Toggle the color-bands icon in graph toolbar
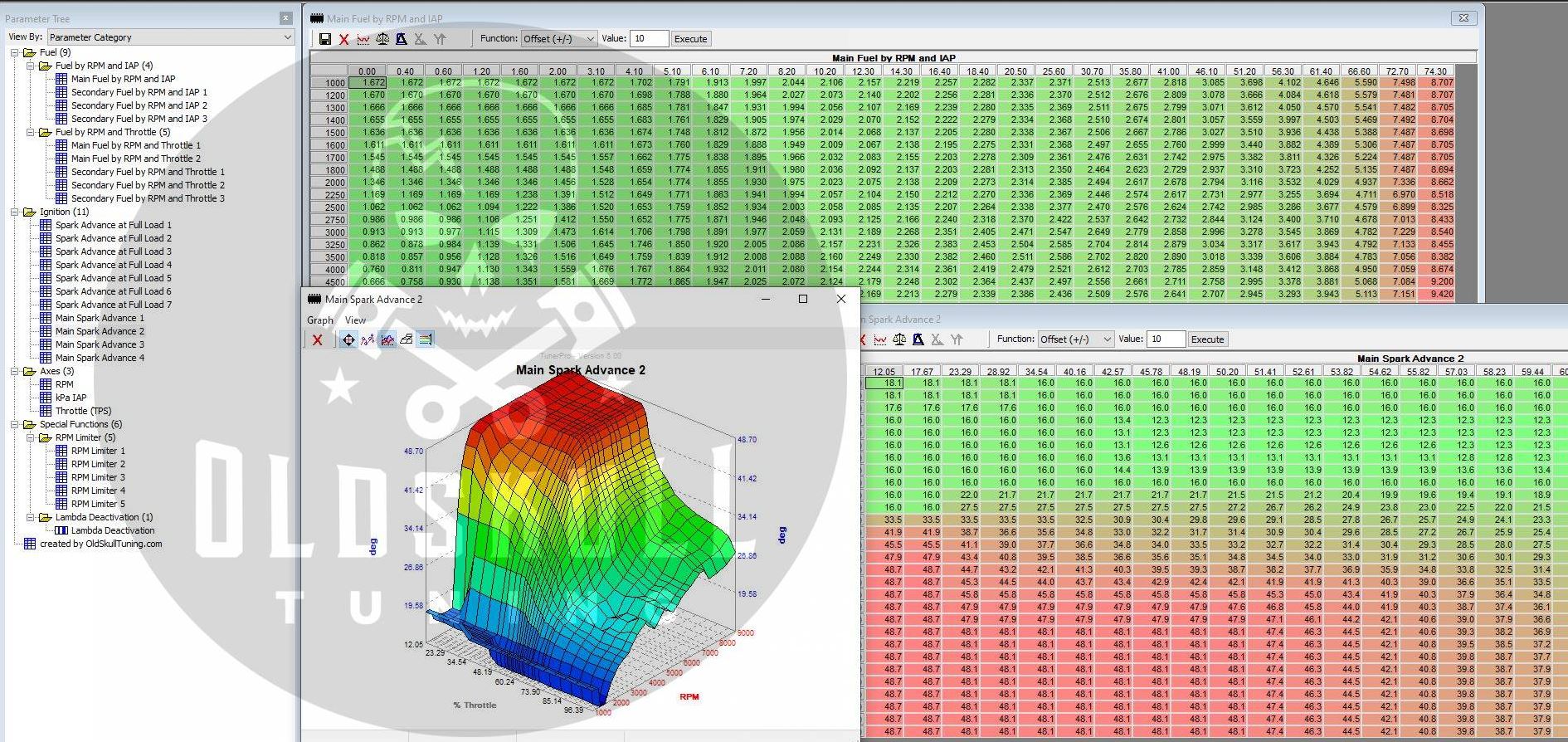Image resolution: width=1568 pixels, height=742 pixels. (x=426, y=339)
